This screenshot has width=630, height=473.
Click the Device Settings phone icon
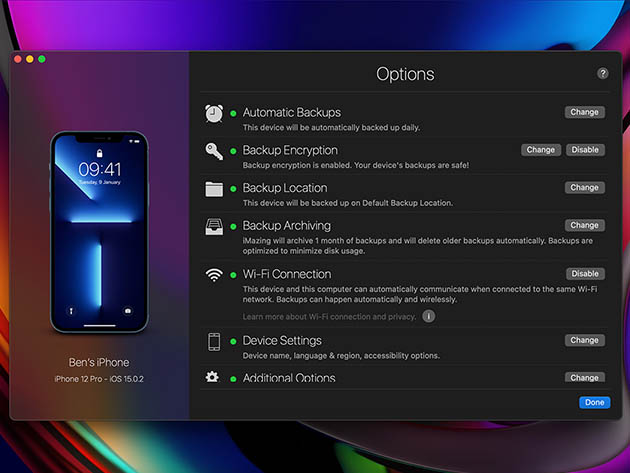click(x=214, y=342)
